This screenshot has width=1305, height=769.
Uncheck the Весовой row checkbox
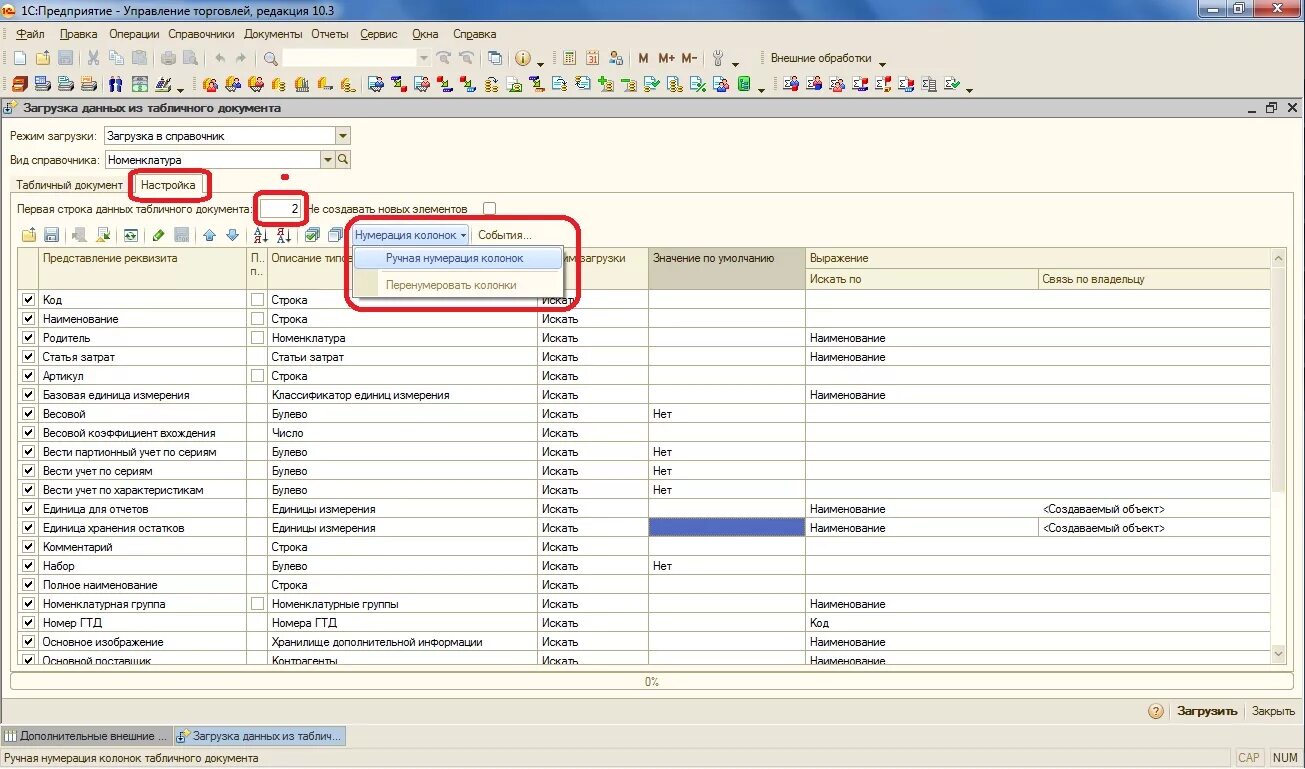pyautogui.click(x=28, y=413)
